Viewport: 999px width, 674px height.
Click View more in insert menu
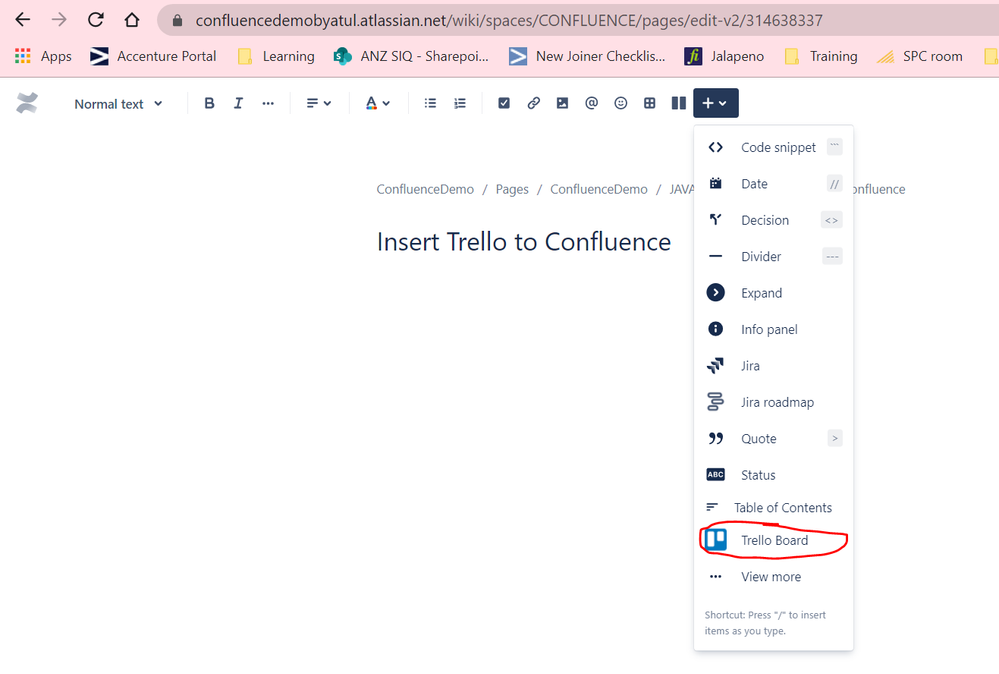click(773, 577)
